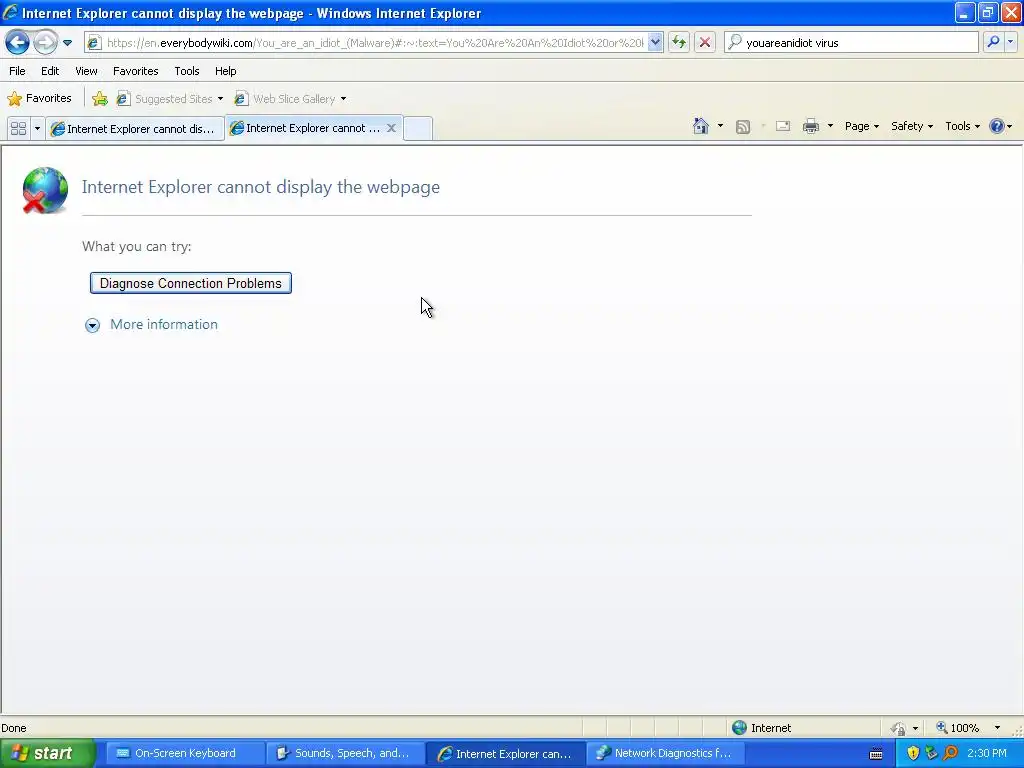Image resolution: width=1024 pixels, height=768 pixels.
Task: Click the IE logo in title bar
Action: [x=10, y=12]
